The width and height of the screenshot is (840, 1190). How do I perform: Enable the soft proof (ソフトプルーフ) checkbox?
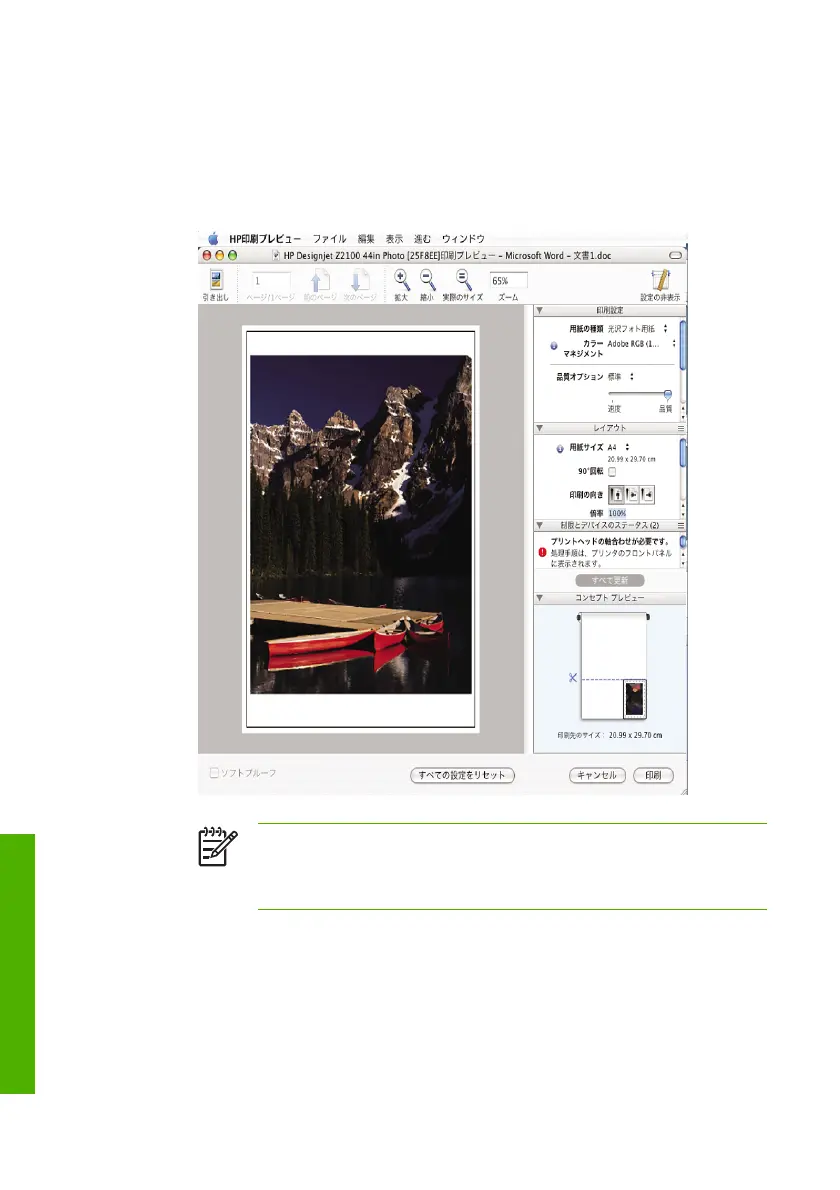tap(214, 773)
